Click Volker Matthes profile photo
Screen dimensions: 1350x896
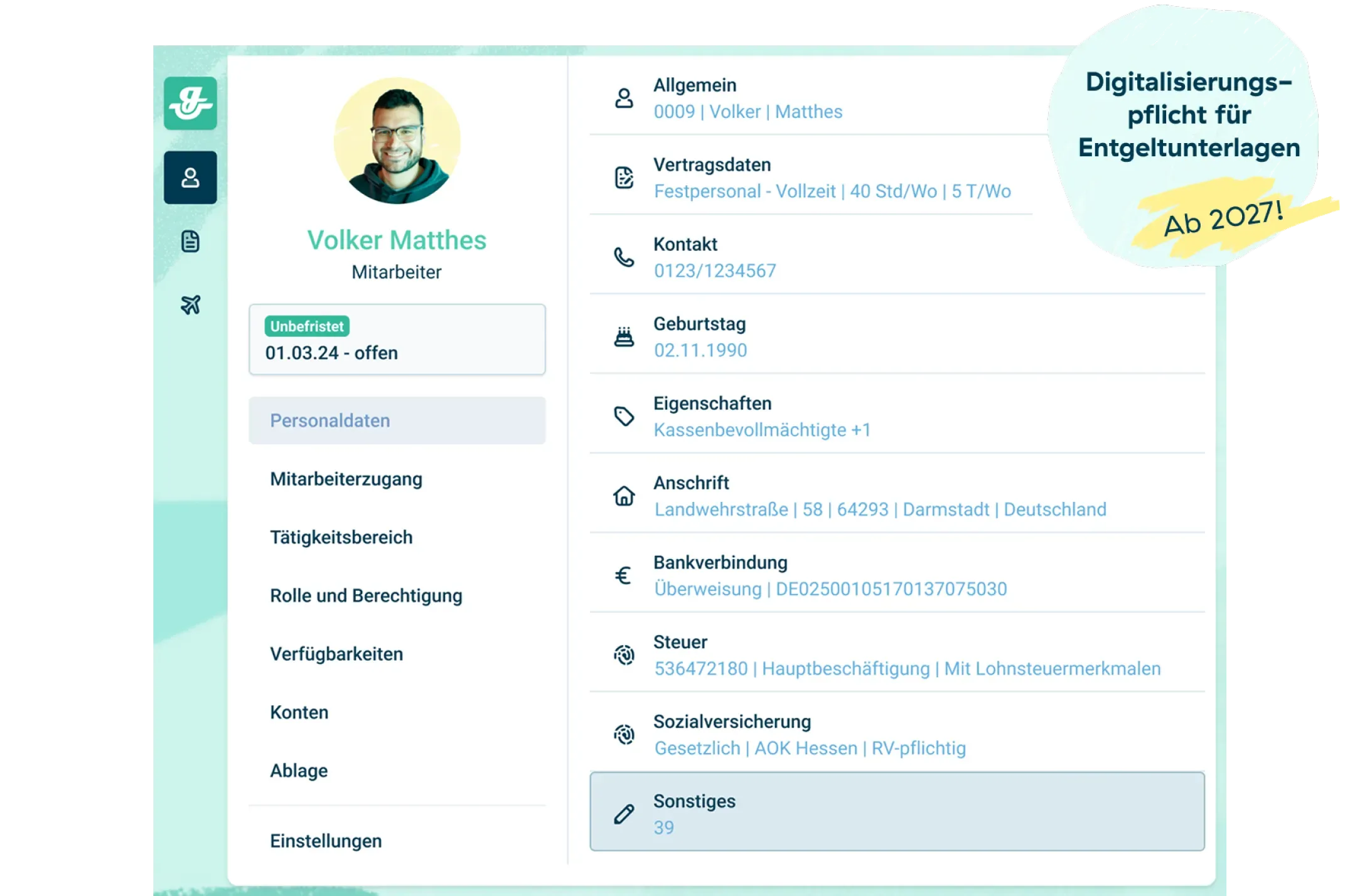[397, 141]
